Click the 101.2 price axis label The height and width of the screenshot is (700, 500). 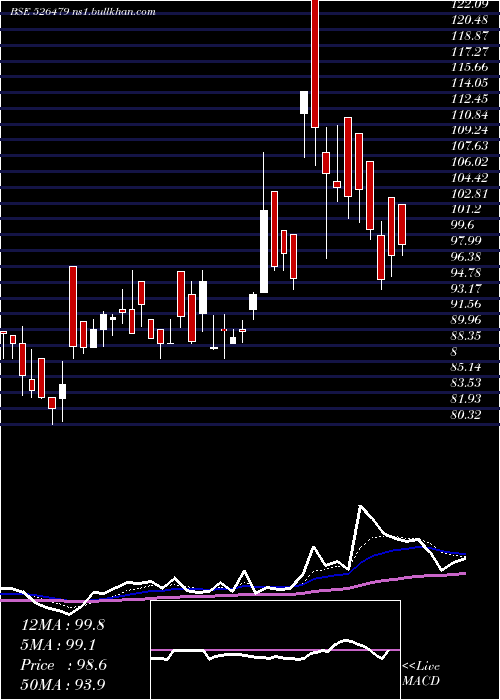[465, 209]
